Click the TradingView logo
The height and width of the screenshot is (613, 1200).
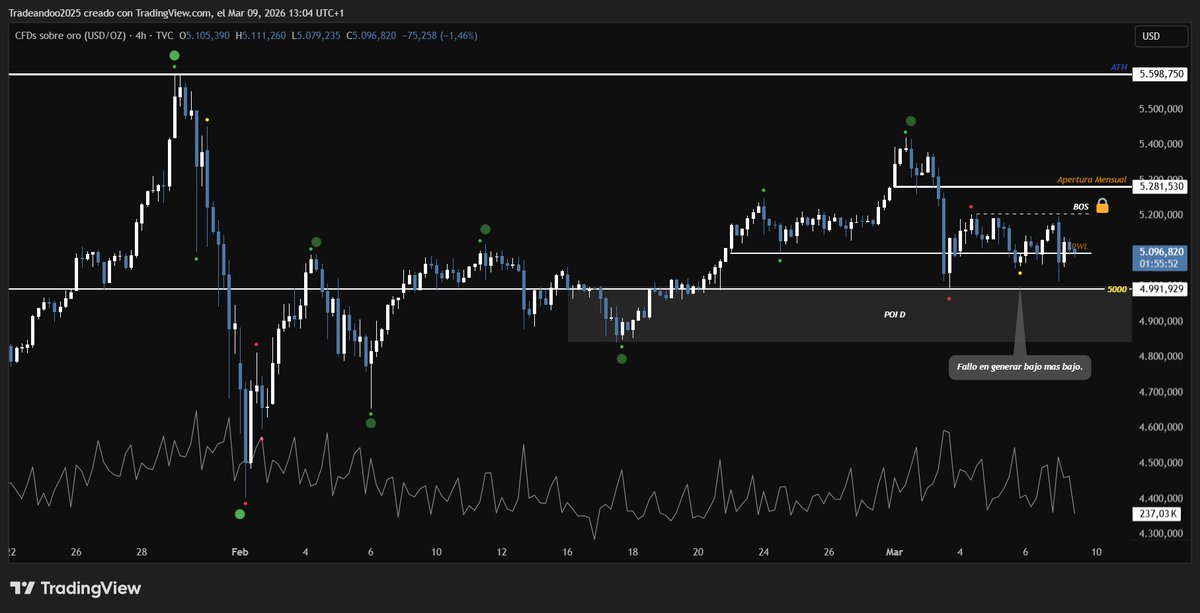point(75,589)
